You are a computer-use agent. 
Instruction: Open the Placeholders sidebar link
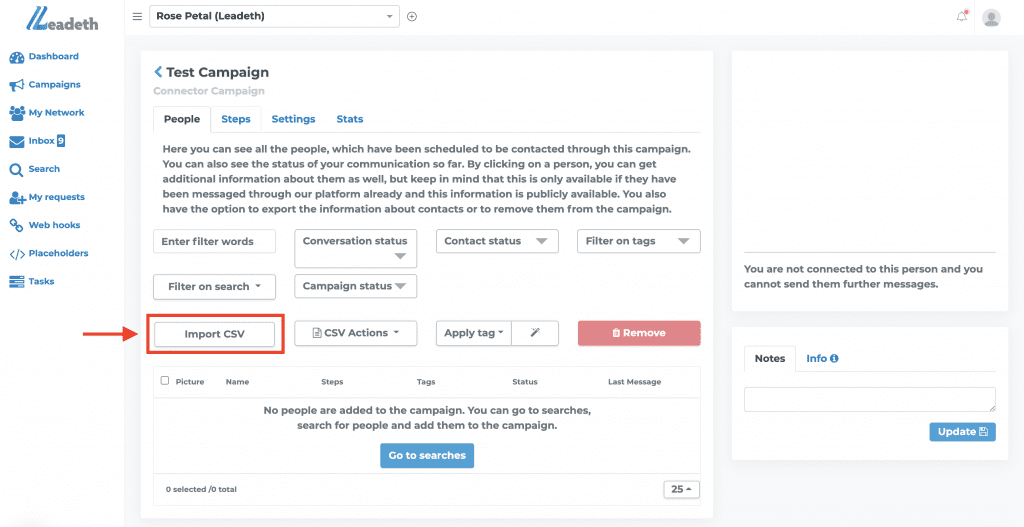pyautogui.click(x=59, y=253)
